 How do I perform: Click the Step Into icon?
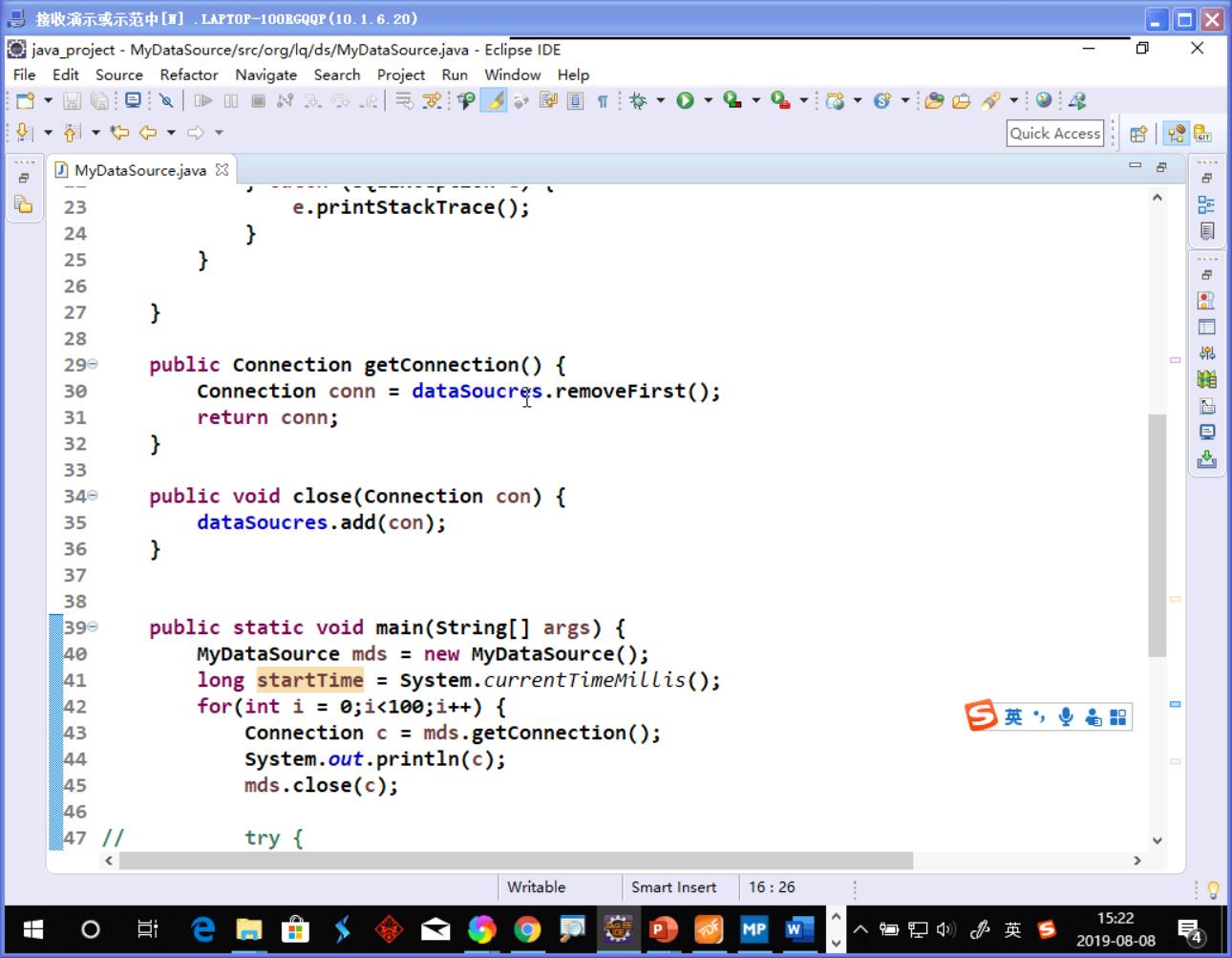click(312, 100)
